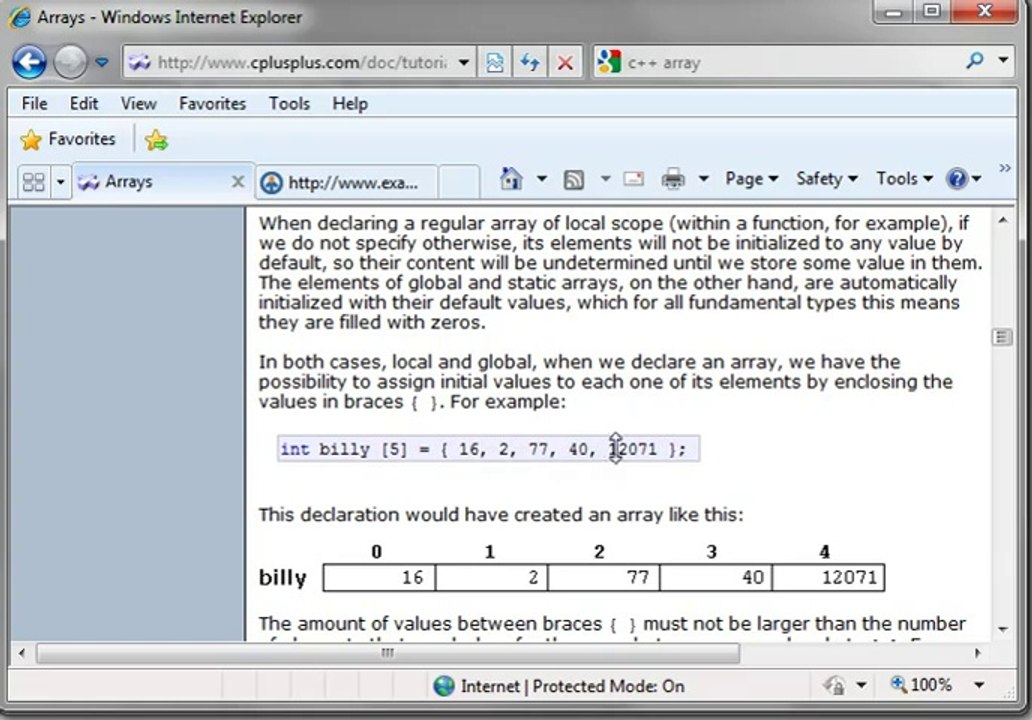Expand the address bar URL dropdown
Screen dimensions: 1032x720
(x=463, y=62)
